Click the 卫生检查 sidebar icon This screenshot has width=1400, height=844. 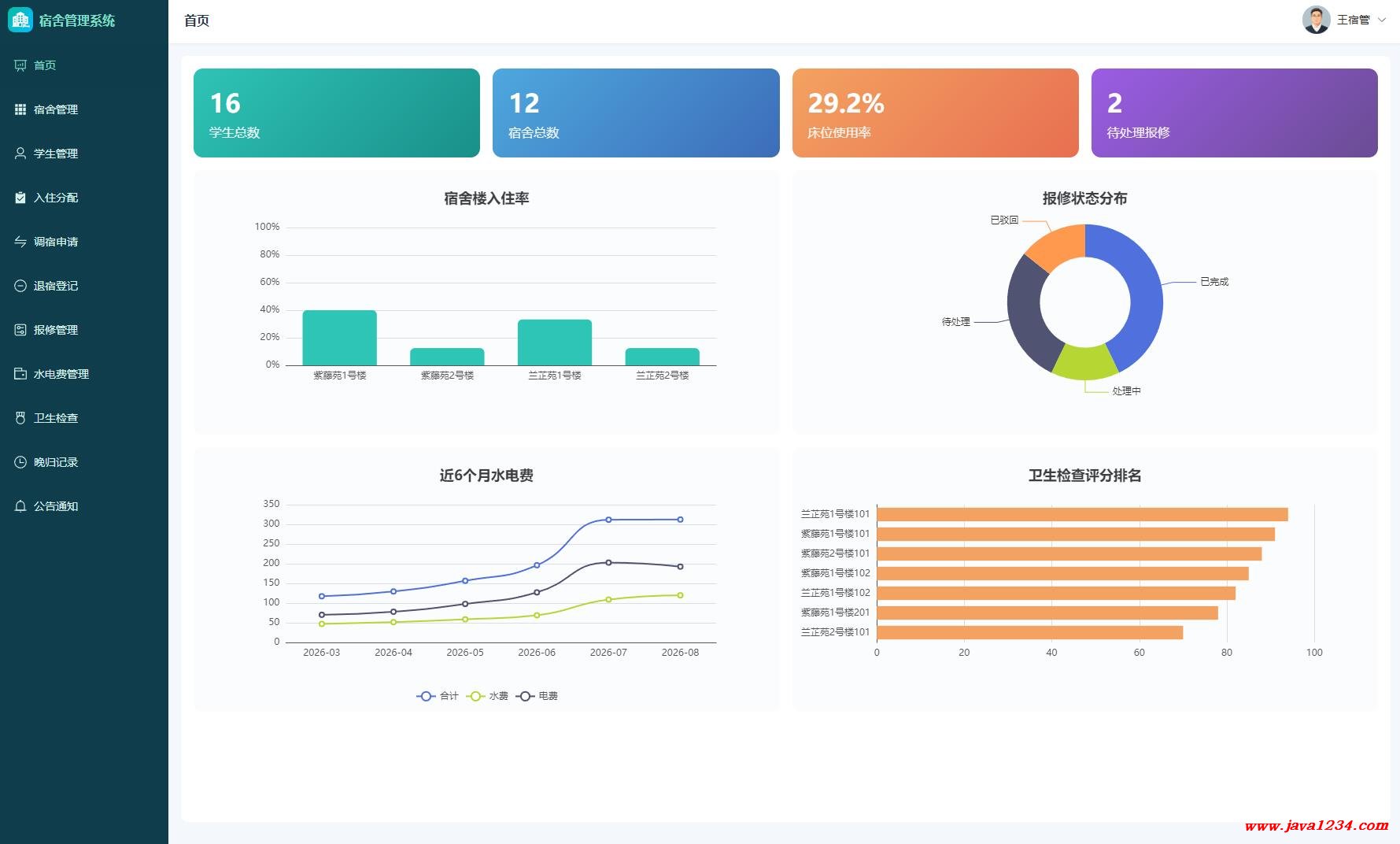[20, 418]
